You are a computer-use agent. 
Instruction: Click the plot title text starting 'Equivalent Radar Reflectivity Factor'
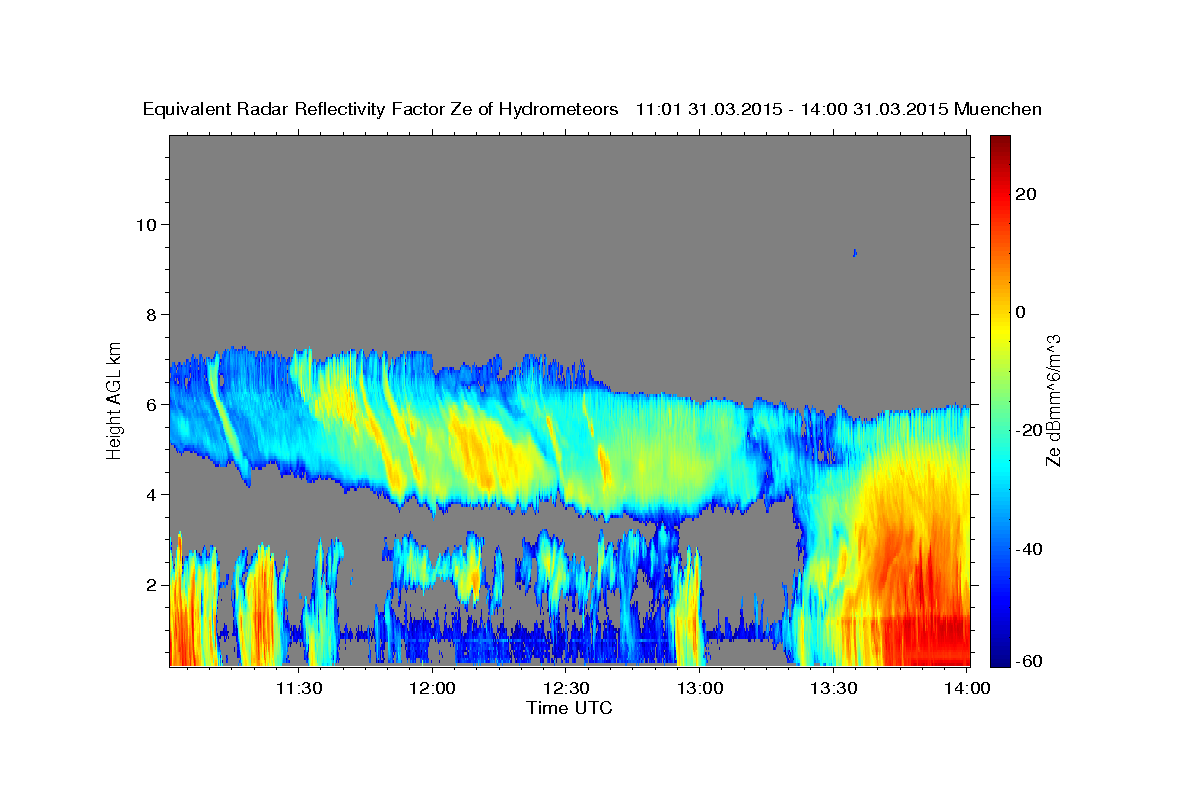(592, 109)
